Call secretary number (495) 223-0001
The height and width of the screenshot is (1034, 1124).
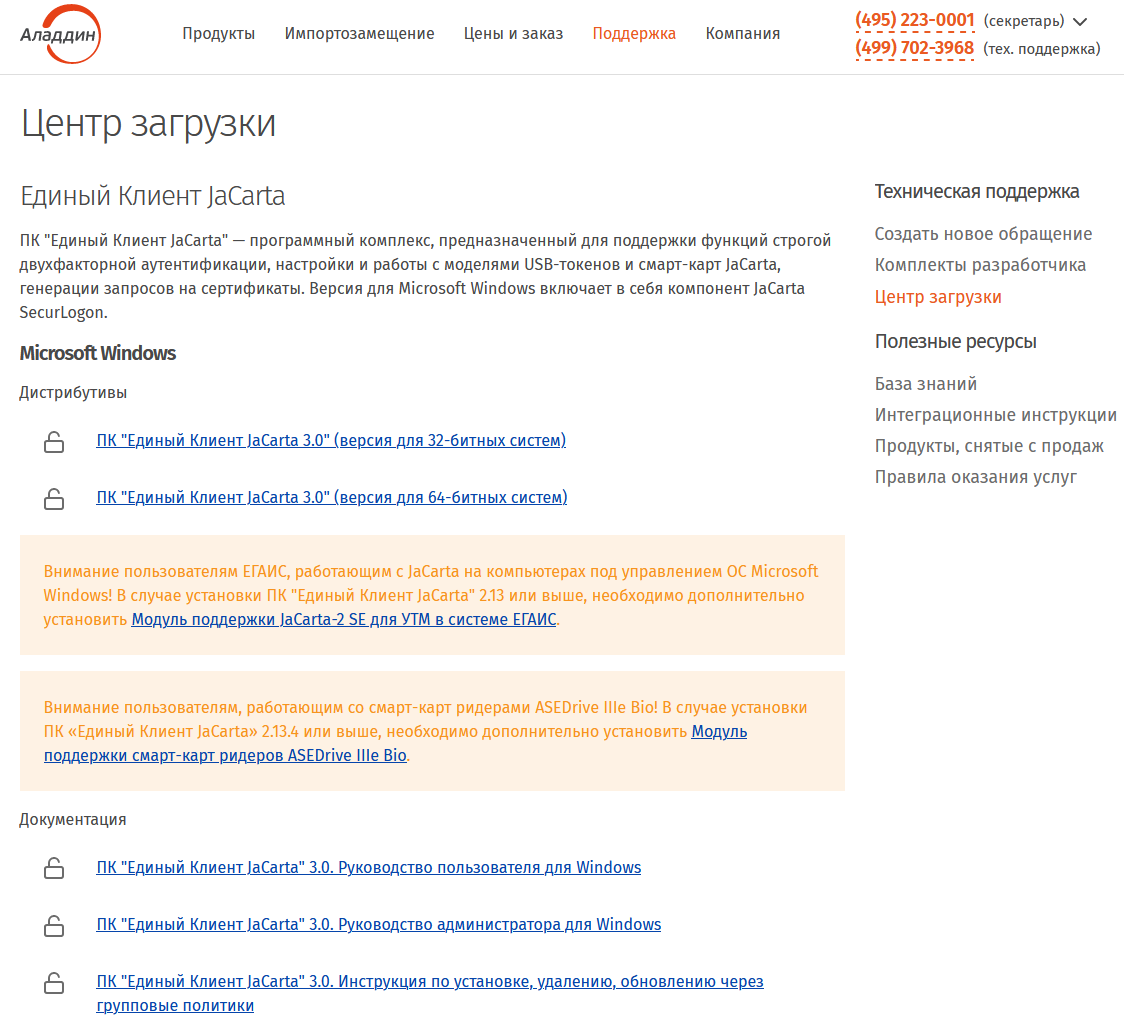[x=915, y=20]
